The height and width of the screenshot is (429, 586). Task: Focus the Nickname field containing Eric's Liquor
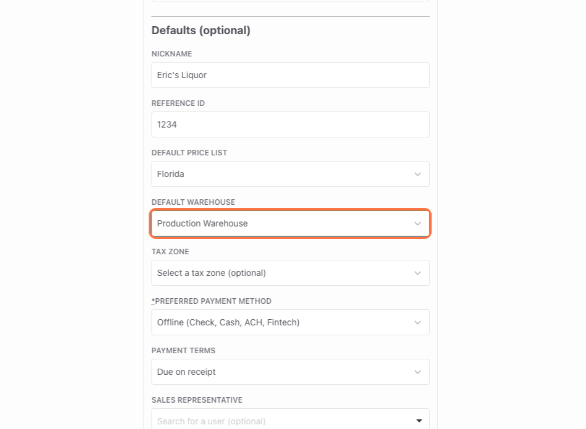tap(290, 75)
